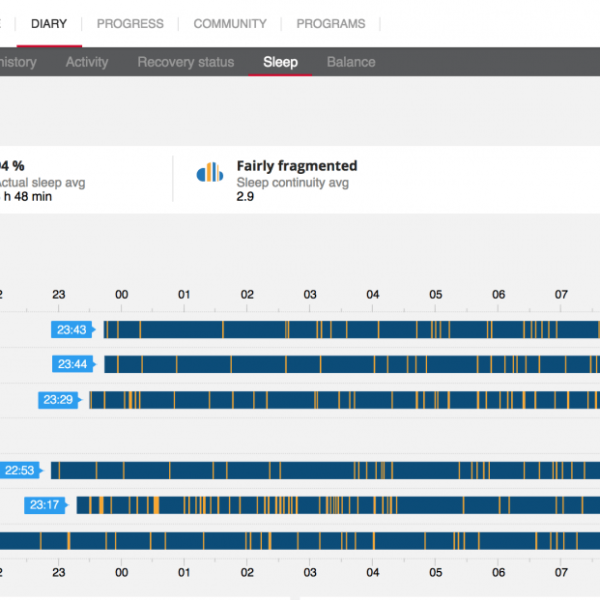Select the 23:44 sleep start marker
Screen dimensions: 600x600
(73, 364)
